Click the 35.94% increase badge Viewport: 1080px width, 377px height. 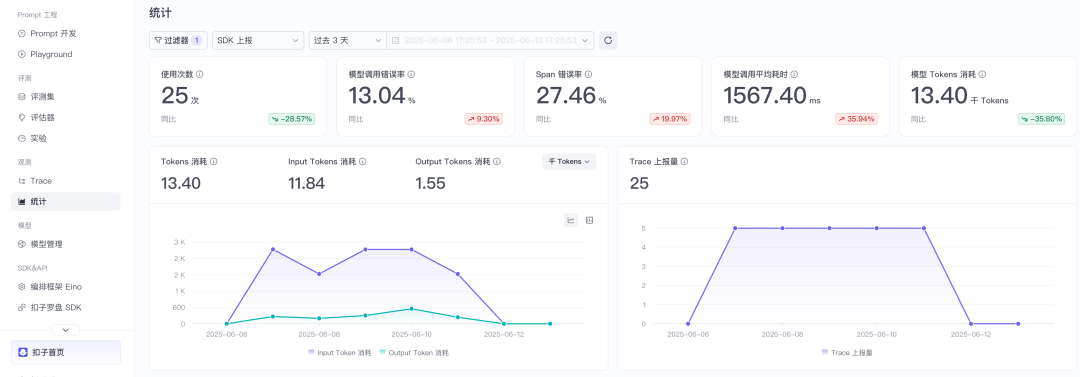pos(856,119)
